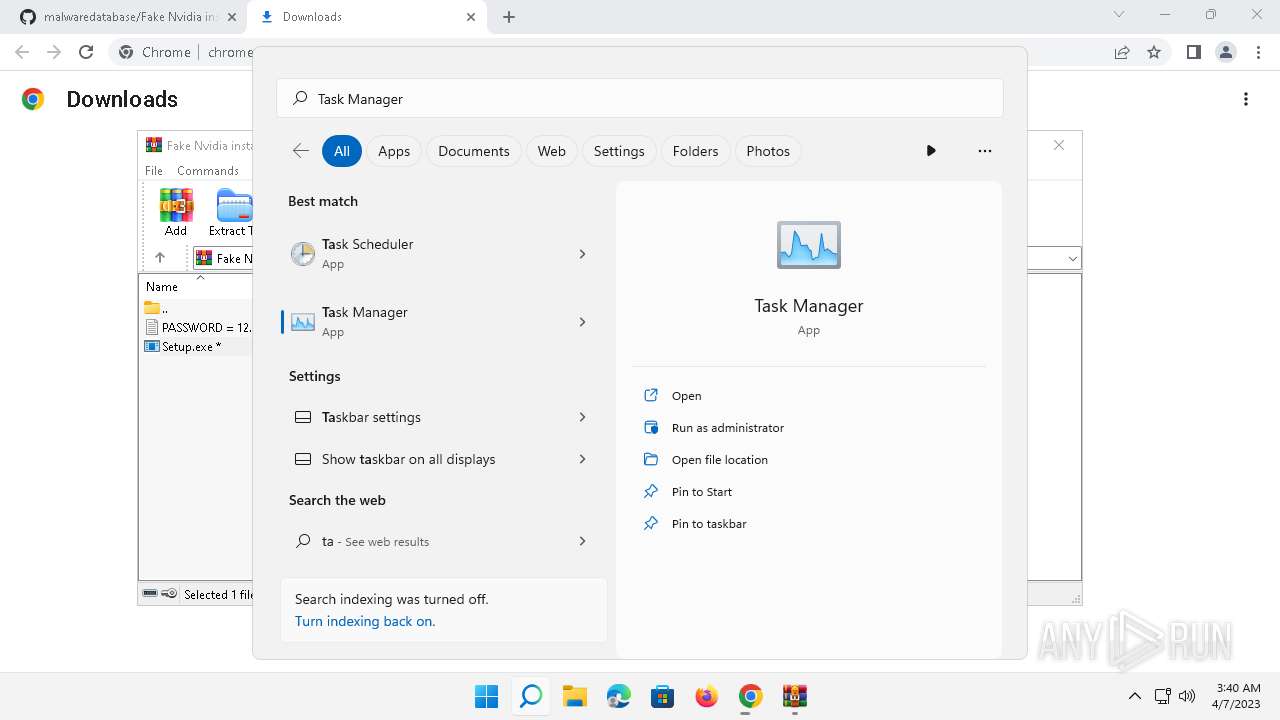The height and width of the screenshot is (720, 1280).
Task: Open Microsoft Edge from taskbar
Action: 618,696
